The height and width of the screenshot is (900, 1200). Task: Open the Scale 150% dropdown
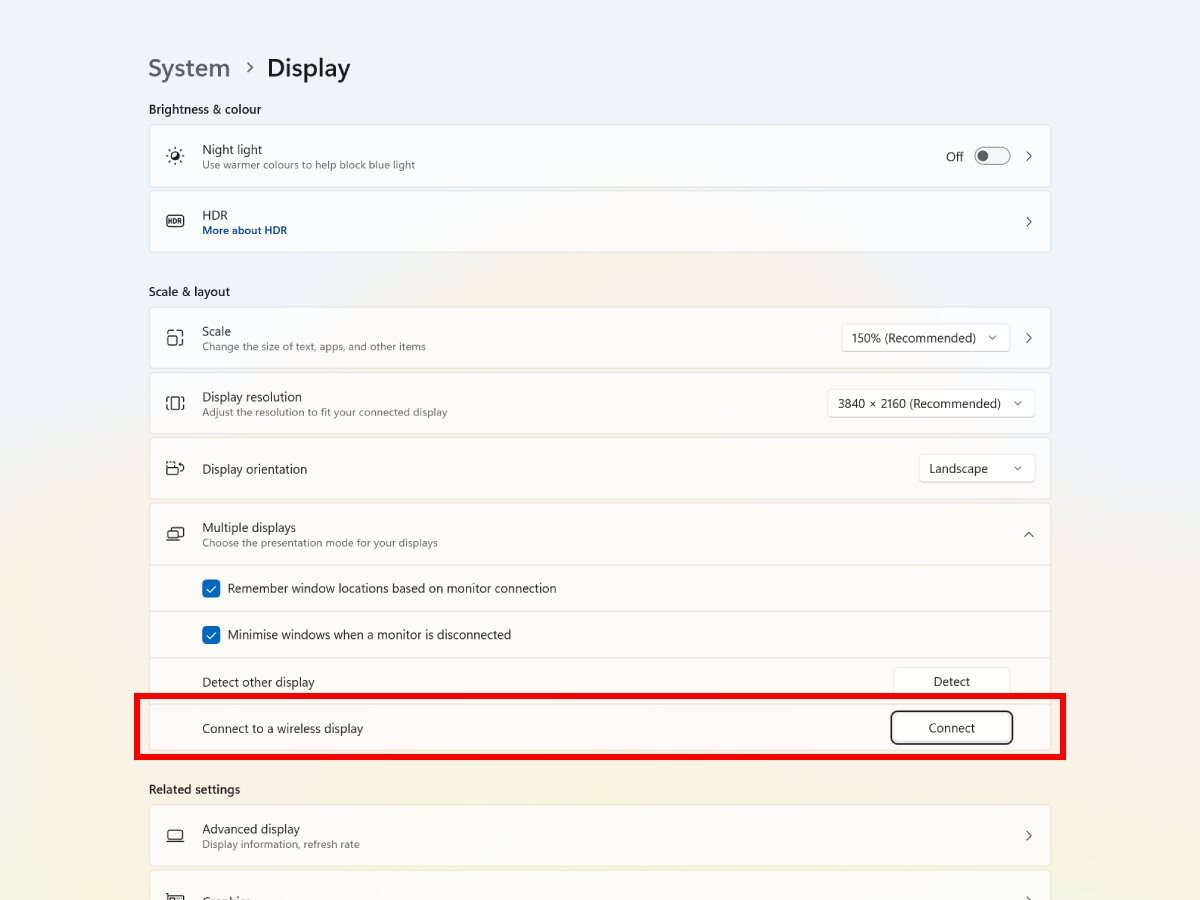[925, 338]
